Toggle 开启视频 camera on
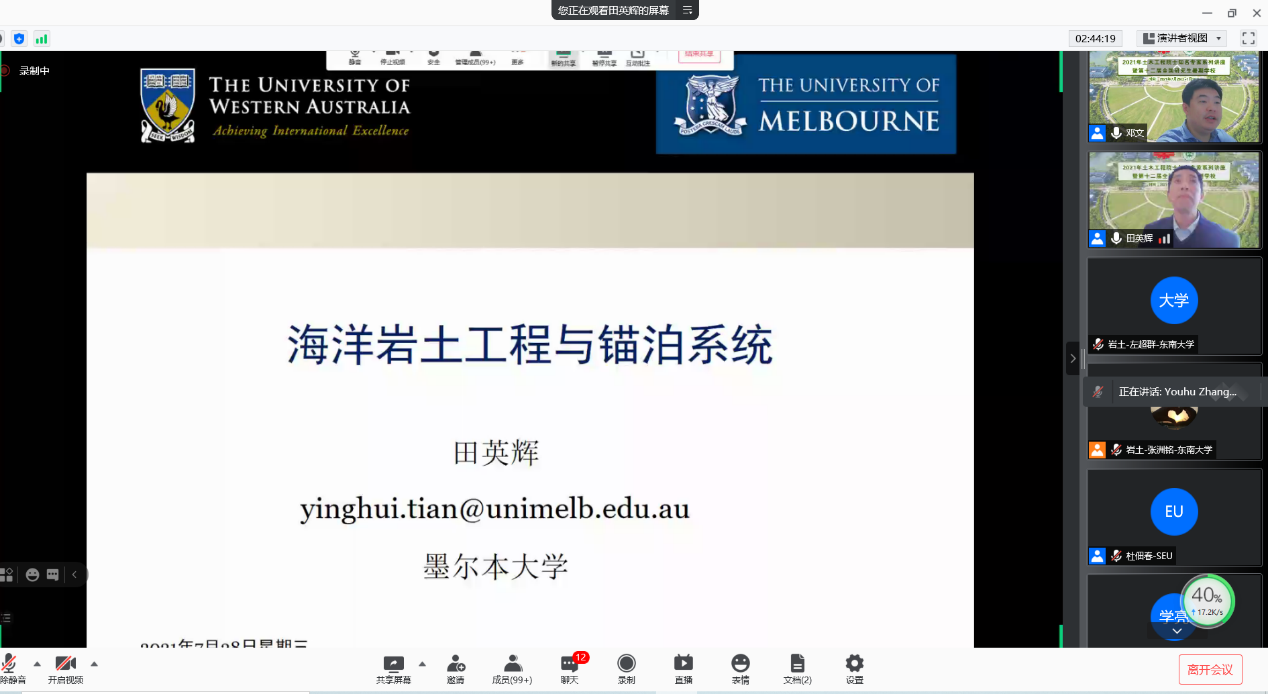Image resolution: width=1268 pixels, height=694 pixels. tap(66, 664)
